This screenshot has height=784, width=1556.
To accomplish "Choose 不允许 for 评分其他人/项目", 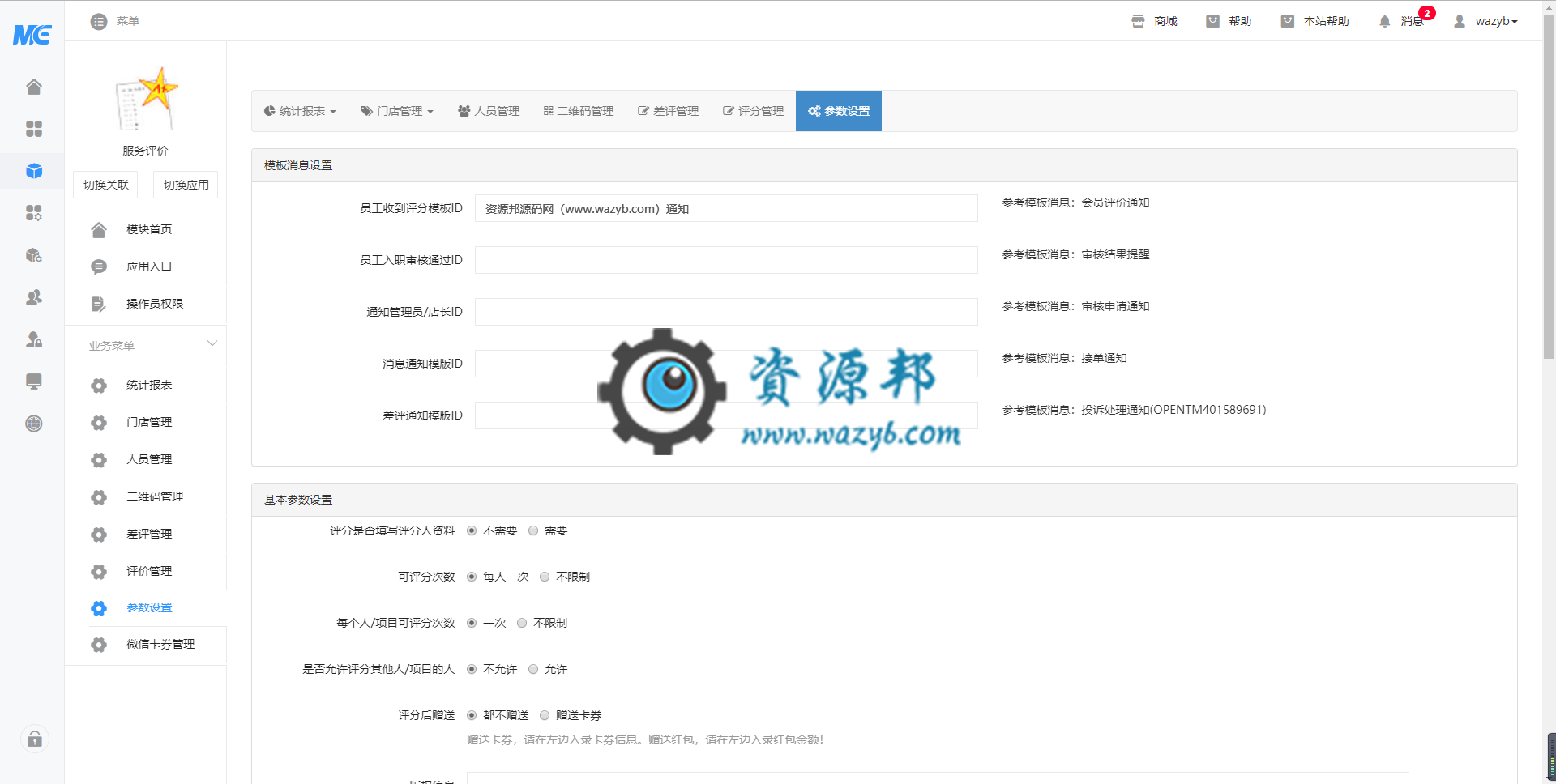I will coord(472,670).
